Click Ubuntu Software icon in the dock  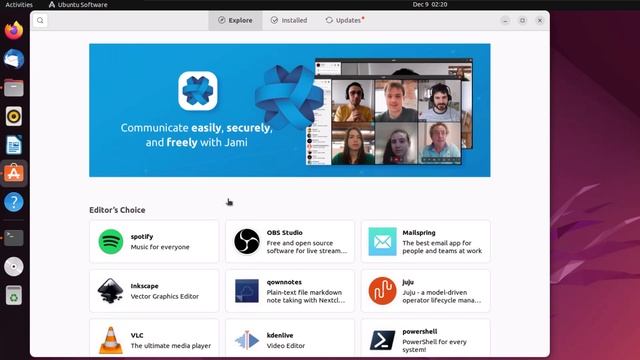click(14, 173)
